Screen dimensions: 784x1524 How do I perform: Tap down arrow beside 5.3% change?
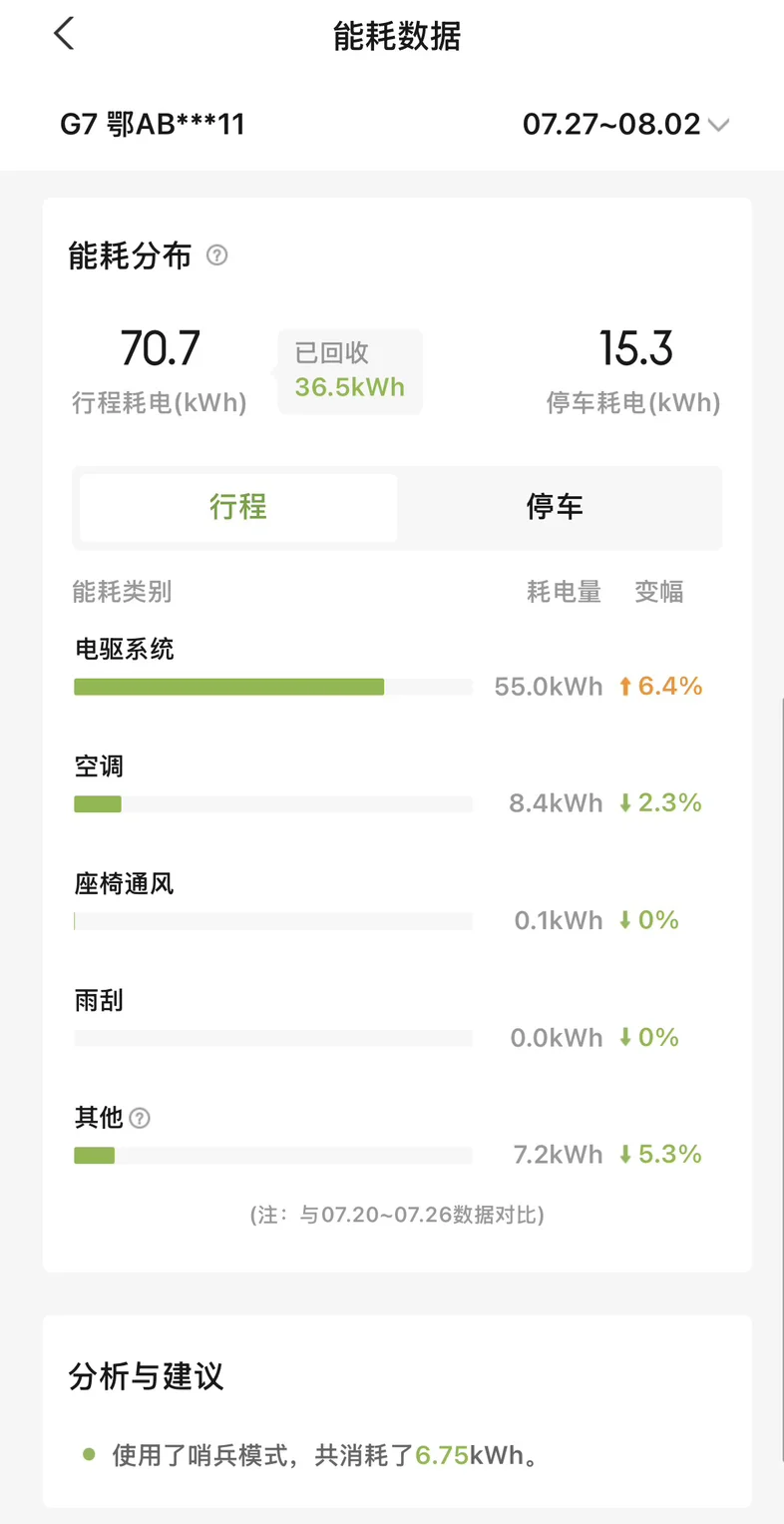pos(625,1155)
